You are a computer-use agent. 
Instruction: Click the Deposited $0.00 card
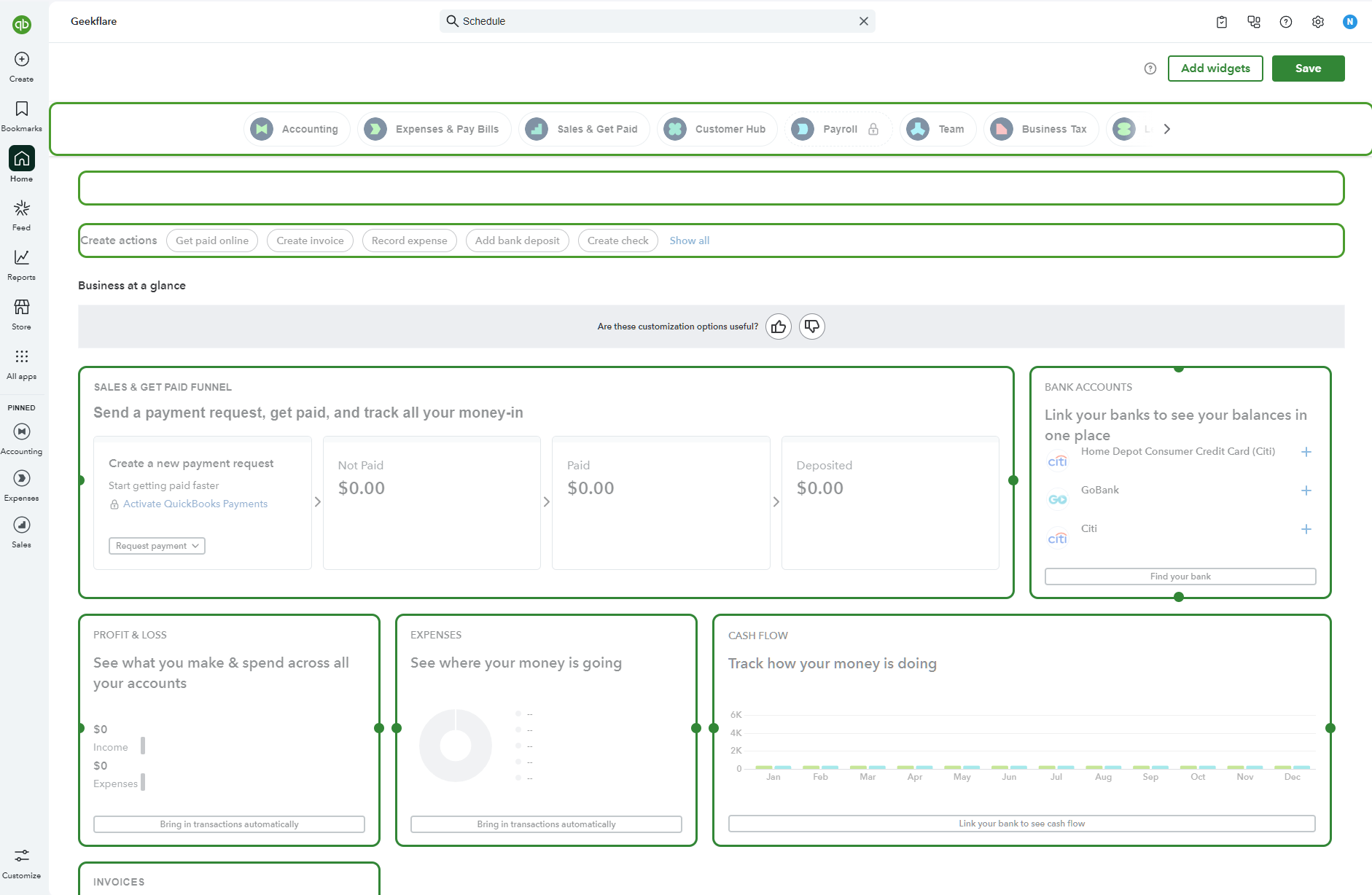[890, 503]
